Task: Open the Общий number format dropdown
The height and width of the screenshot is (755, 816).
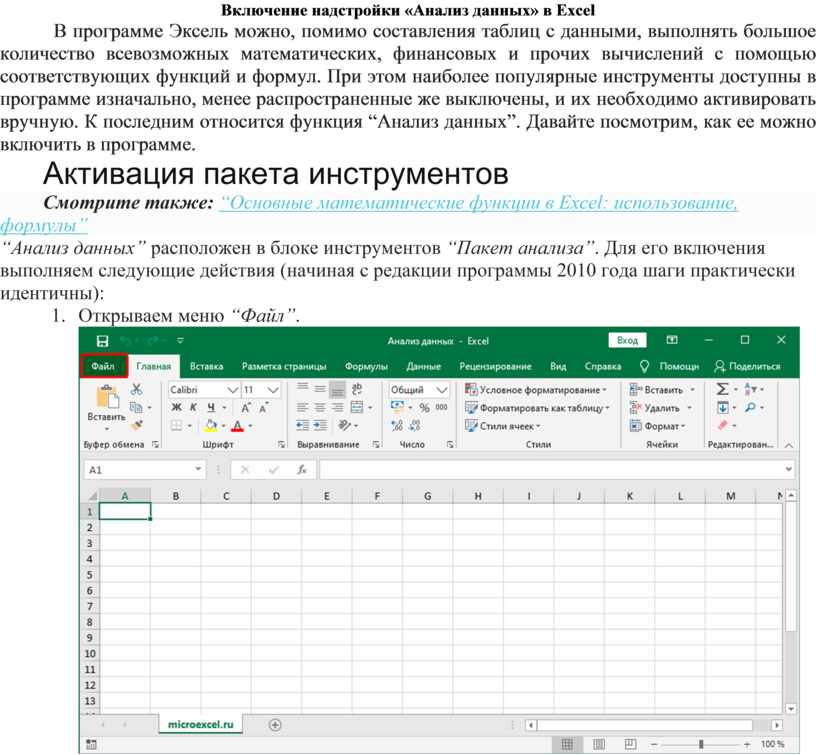Action: point(442,390)
